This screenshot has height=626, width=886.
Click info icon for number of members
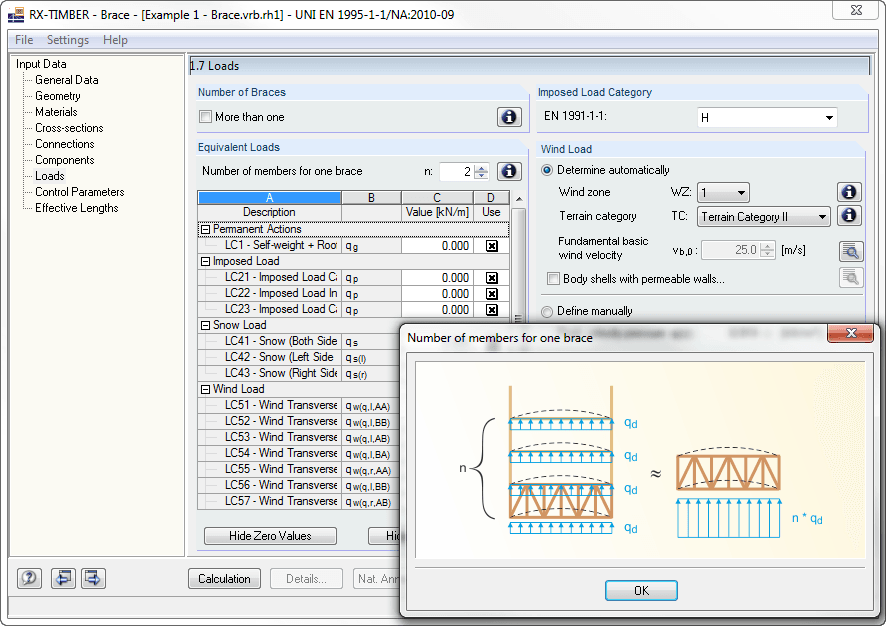tap(509, 172)
